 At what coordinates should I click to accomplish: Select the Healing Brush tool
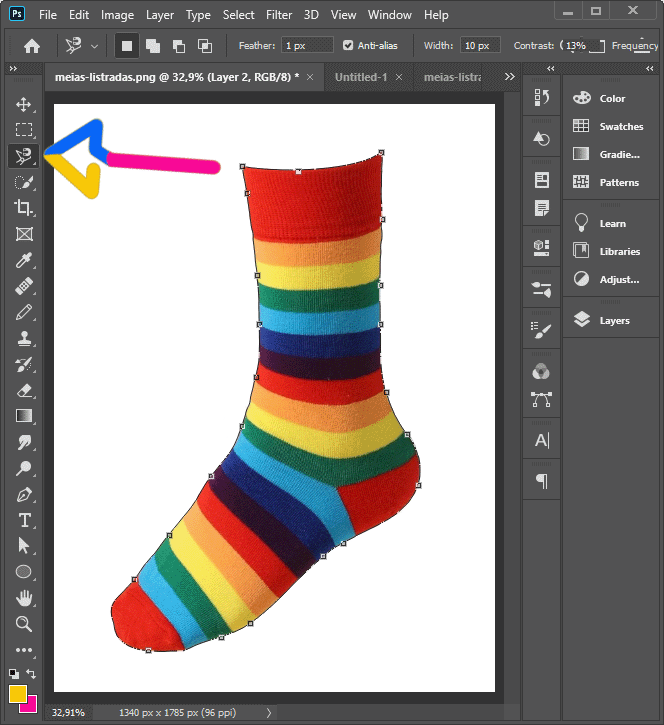coord(24,286)
